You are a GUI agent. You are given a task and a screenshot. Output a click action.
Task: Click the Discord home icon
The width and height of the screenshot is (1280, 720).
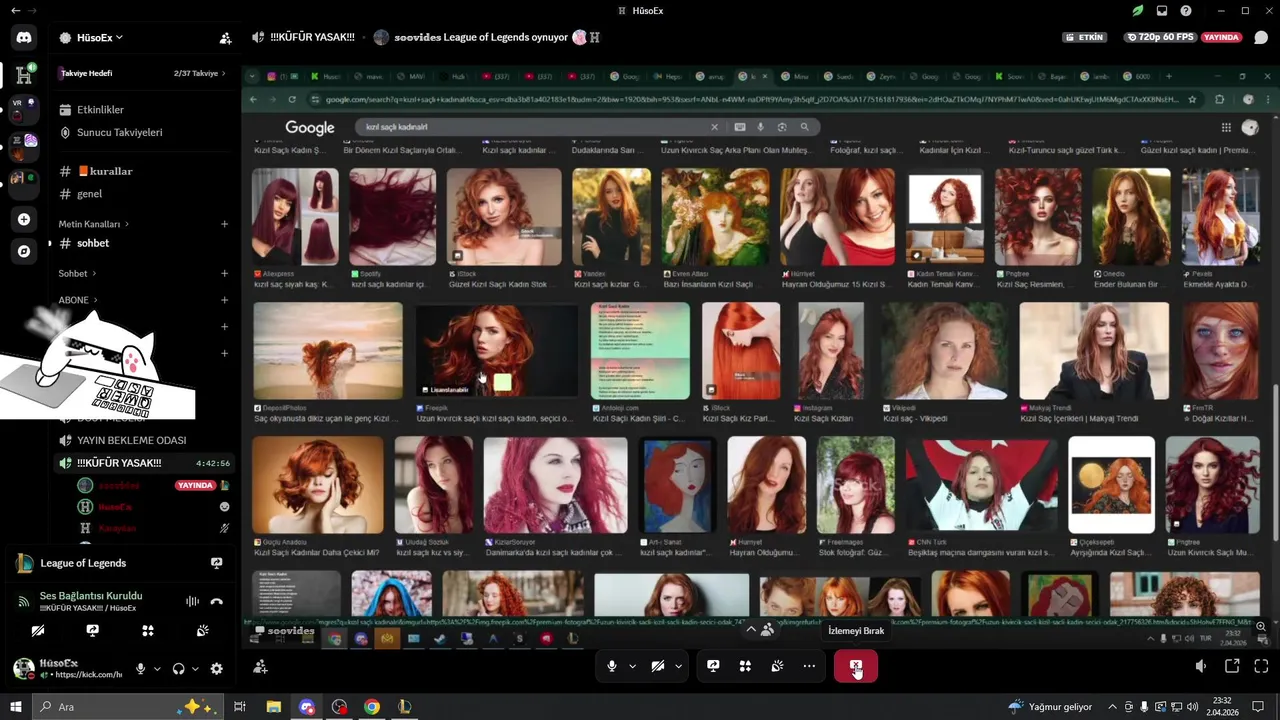24,38
